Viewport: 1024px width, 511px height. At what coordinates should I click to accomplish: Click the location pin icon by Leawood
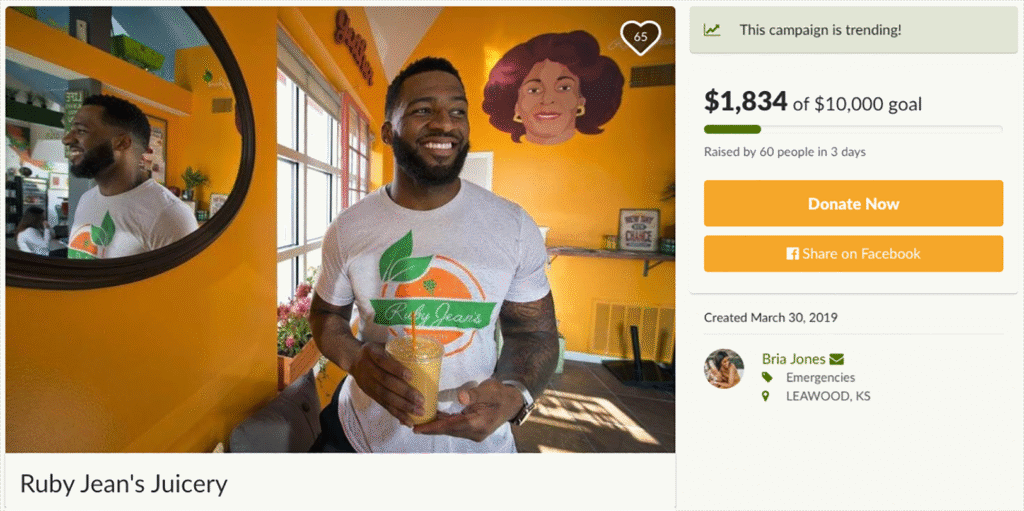point(767,397)
